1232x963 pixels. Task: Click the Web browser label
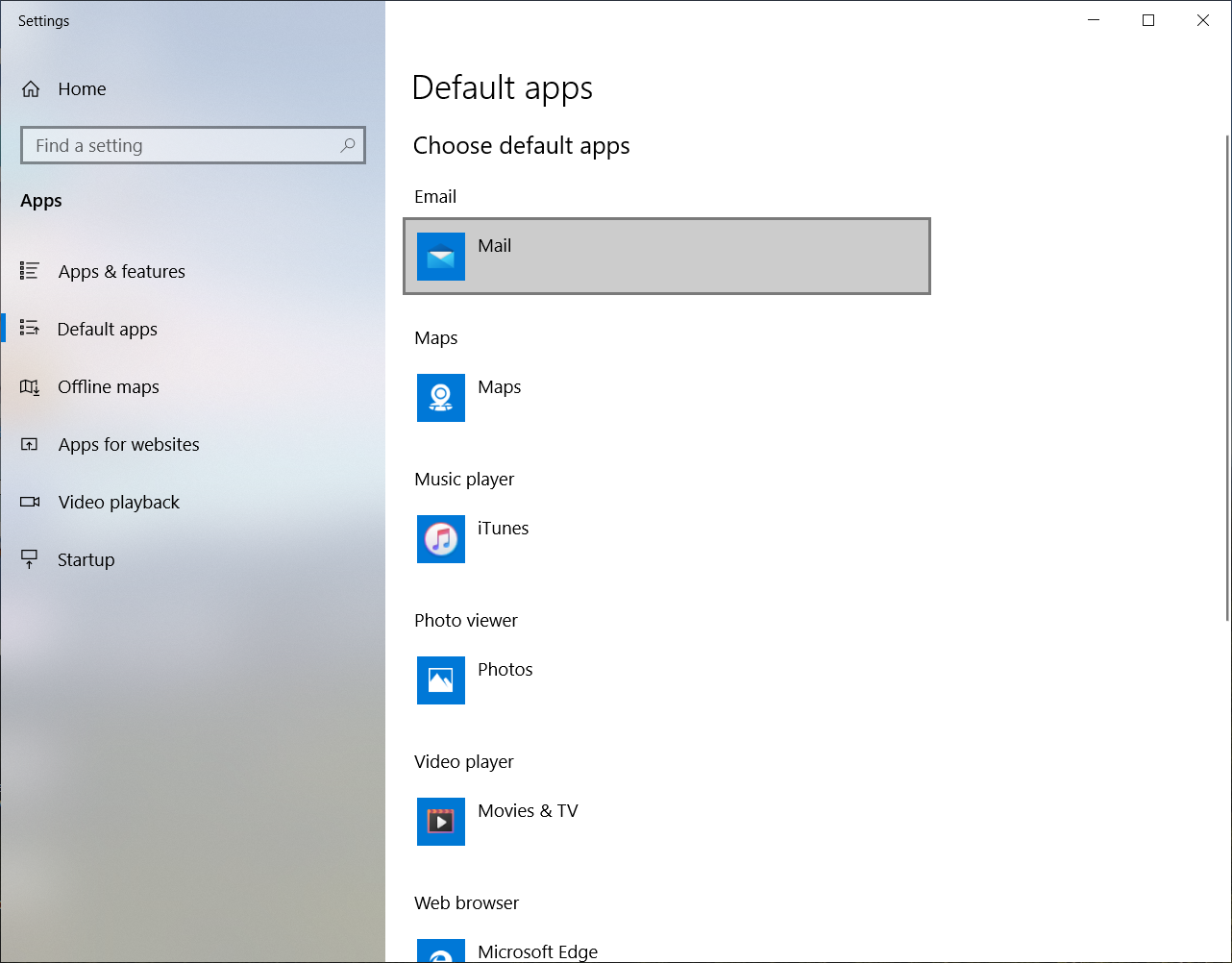(466, 902)
